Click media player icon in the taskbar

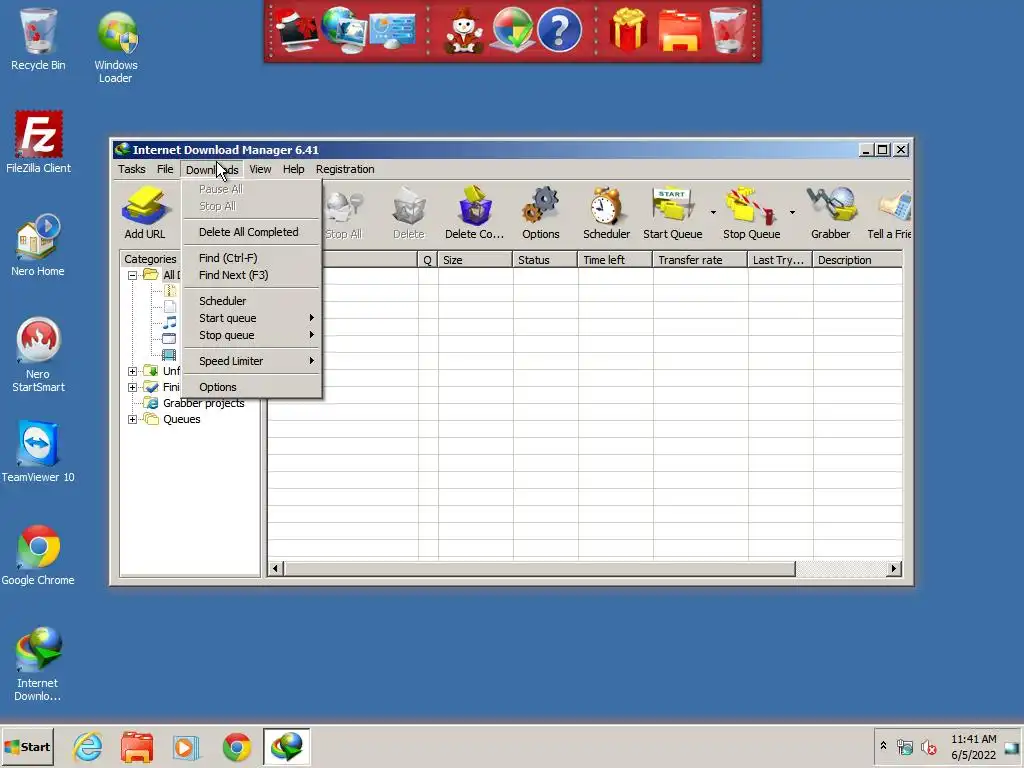tap(186, 746)
